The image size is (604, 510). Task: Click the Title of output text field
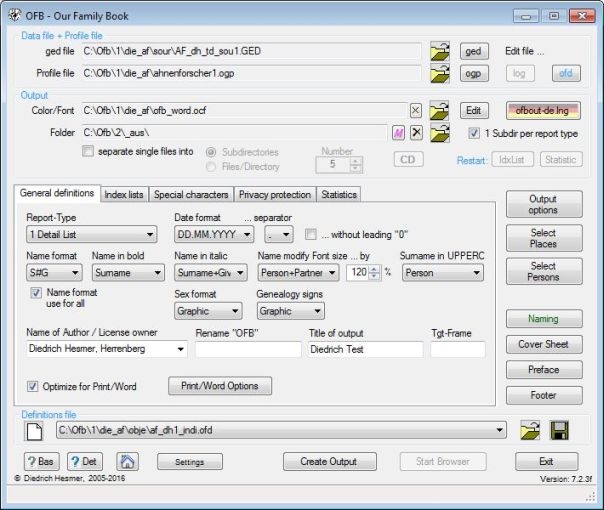[x=365, y=350]
